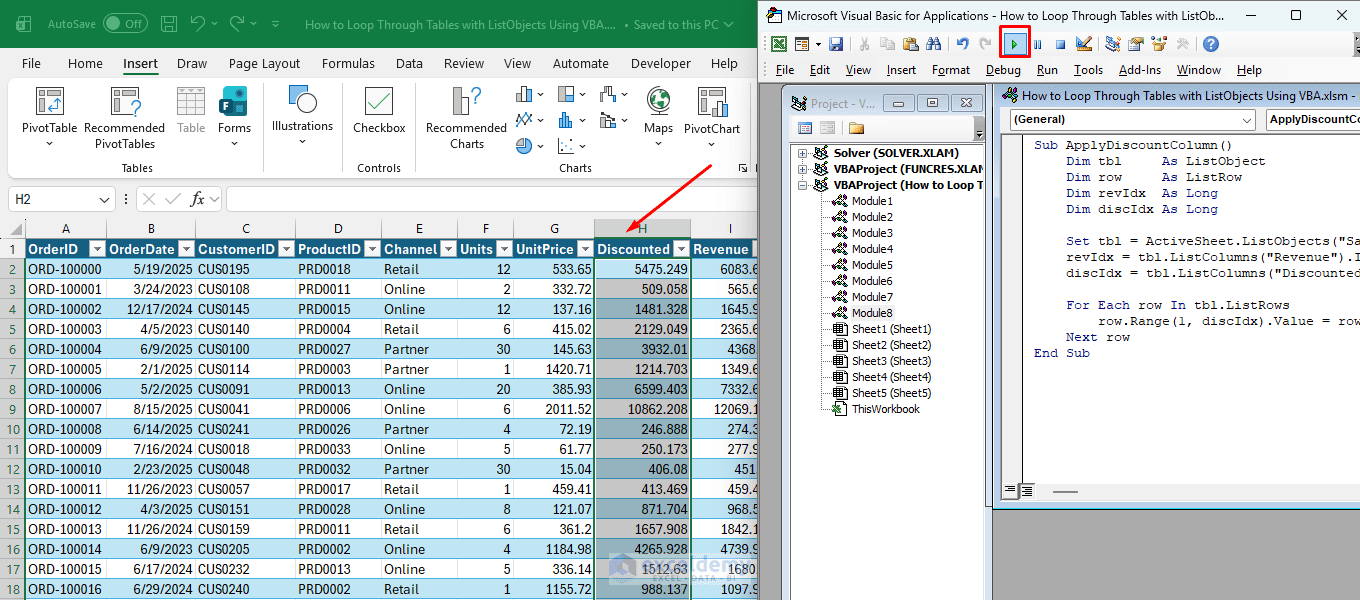Click the Insert Function fx button
The image size is (1360, 600).
198,199
